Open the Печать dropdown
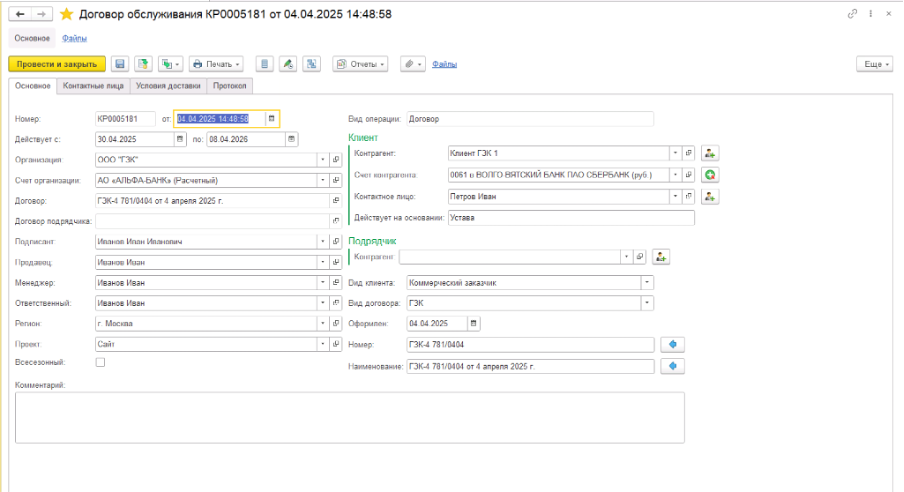Image resolution: width=904 pixels, height=492 pixels. 216,64
